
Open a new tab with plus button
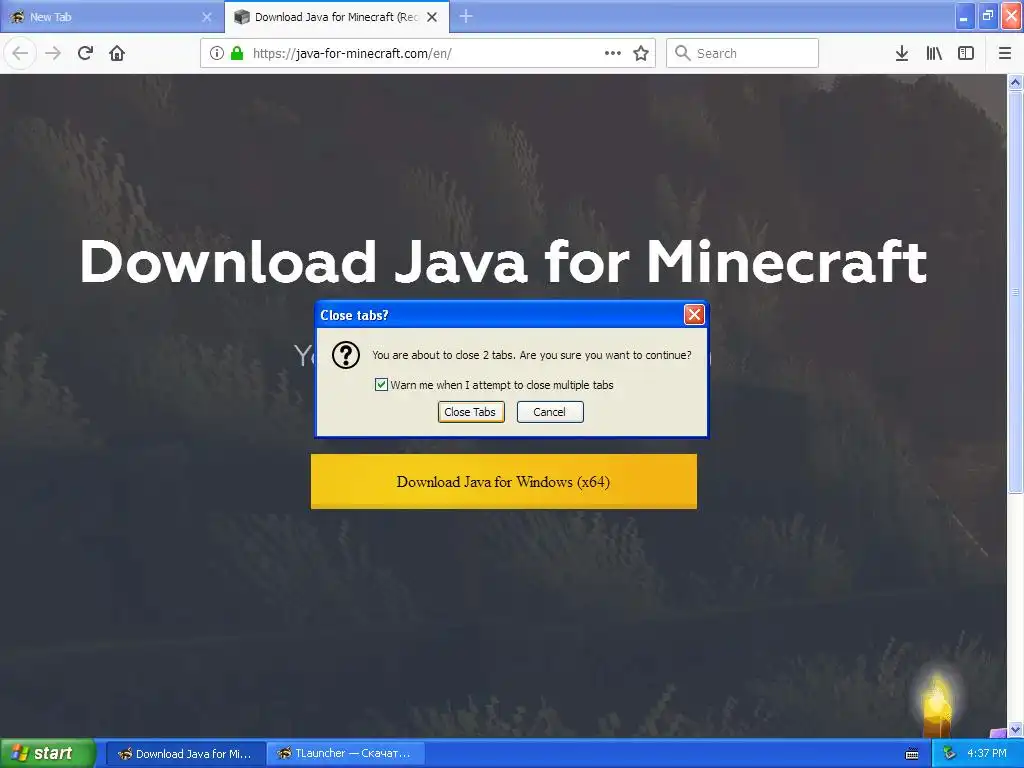pos(466,16)
